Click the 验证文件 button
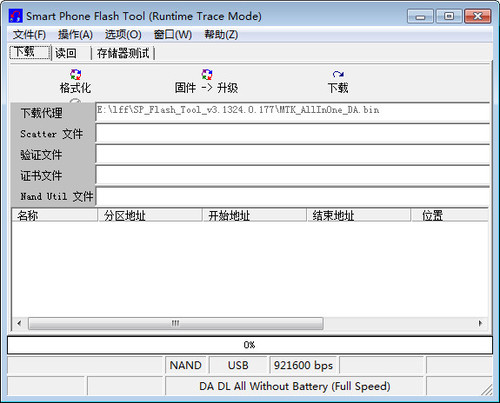500x403 pixels. click(53, 155)
